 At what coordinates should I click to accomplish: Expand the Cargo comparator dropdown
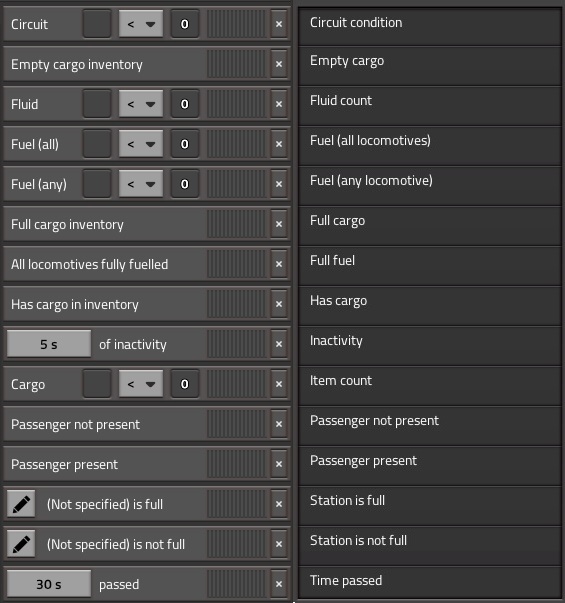tap(141, 384)
